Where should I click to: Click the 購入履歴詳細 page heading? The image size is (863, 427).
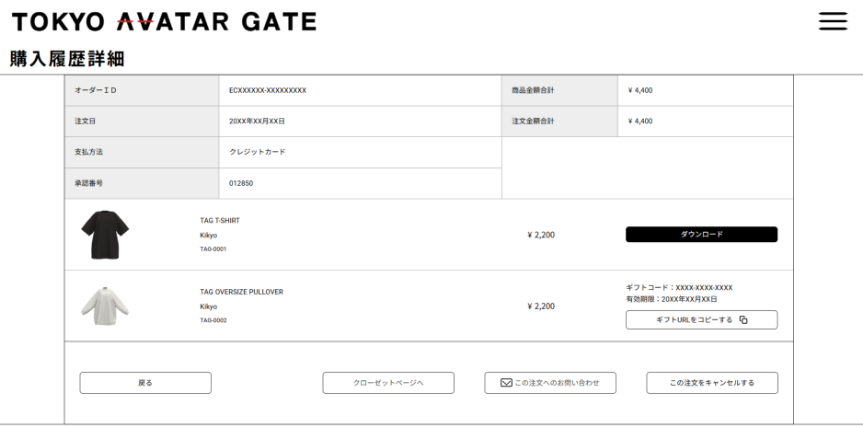point(67,59)
